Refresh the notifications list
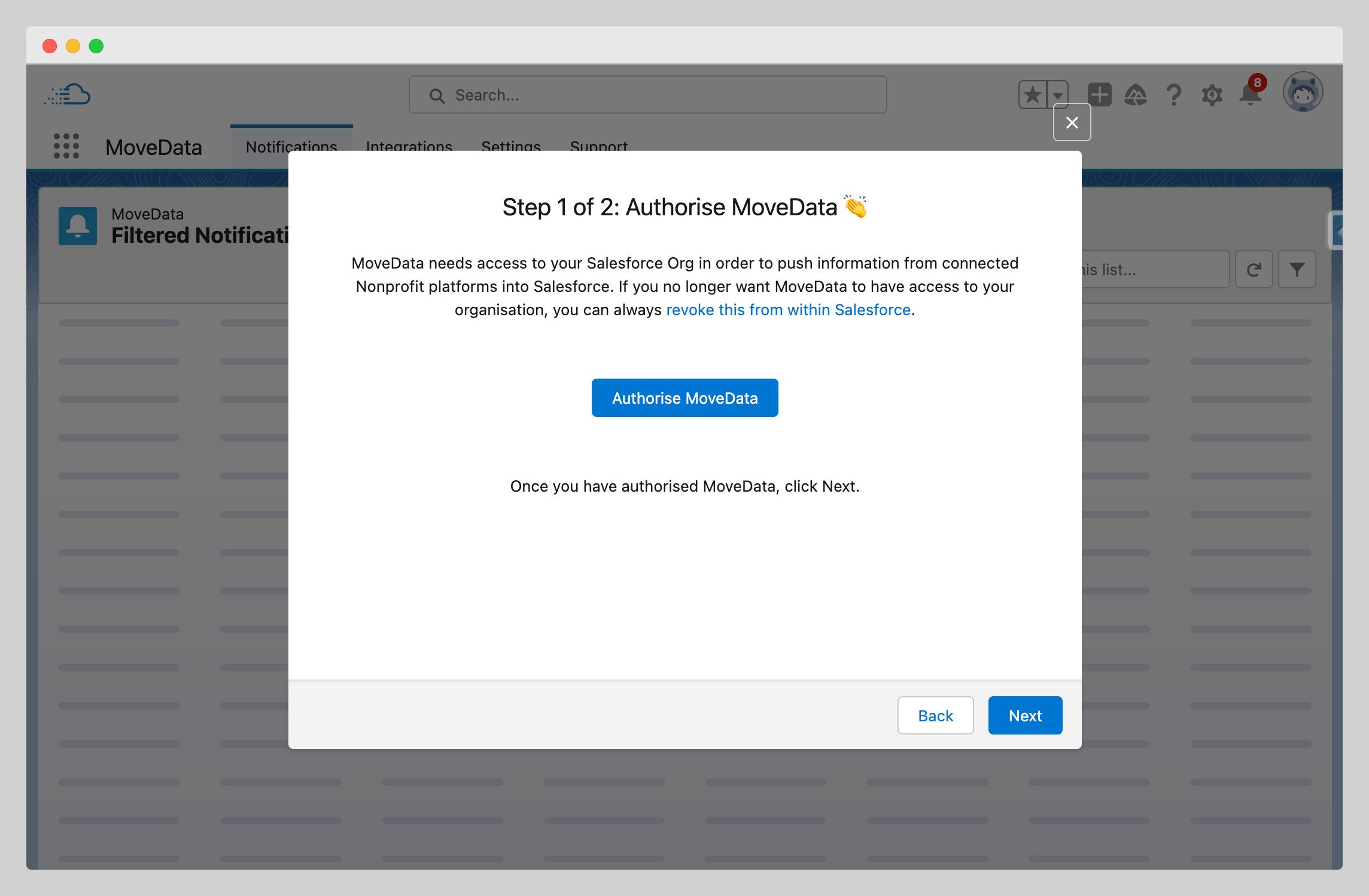The image size is (1369, 896). click(x=1254, y=270)
